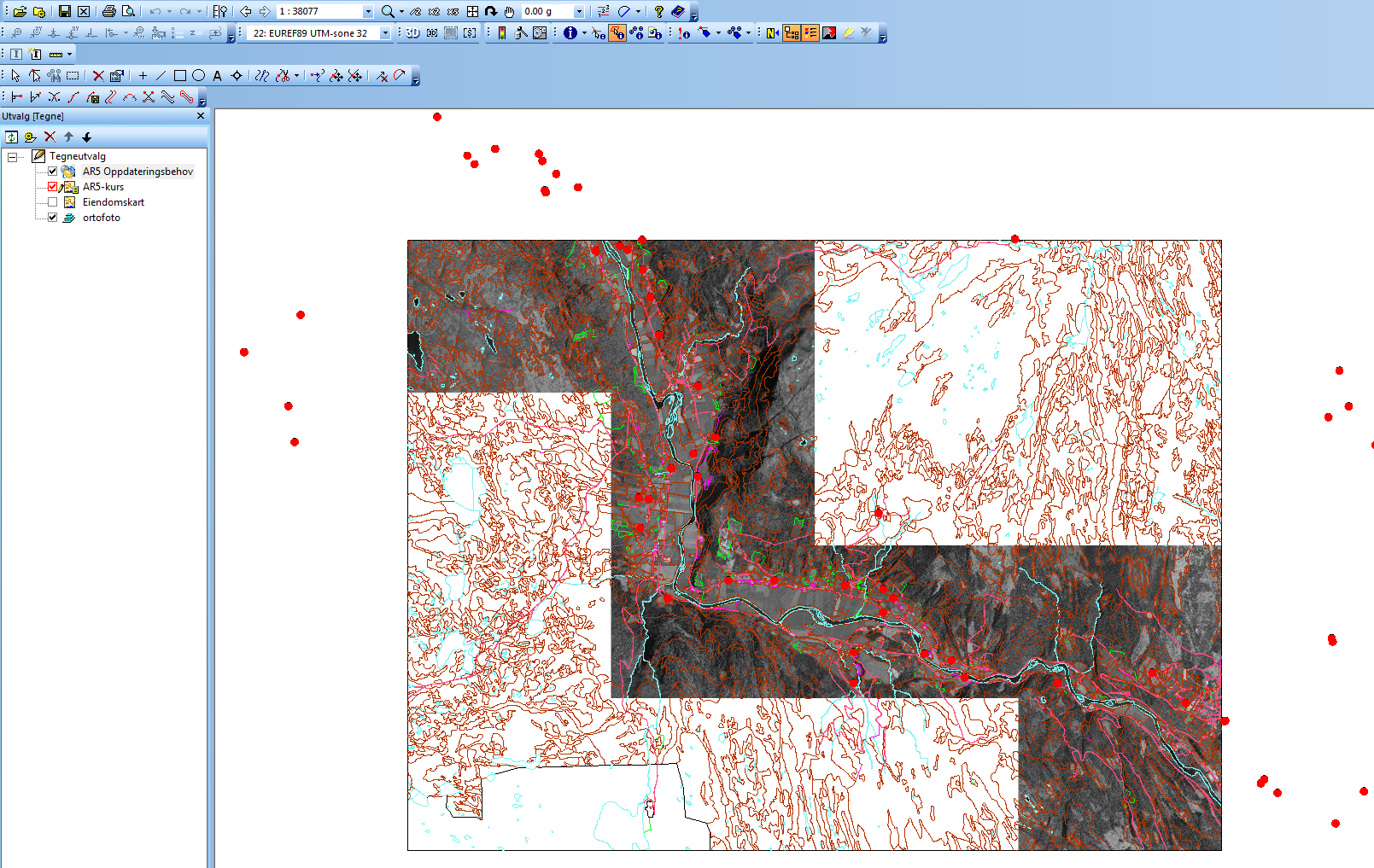Click the yellow highlighter icon
Image resolution: width=1374 pixels, height=868 pixels.
849,32
